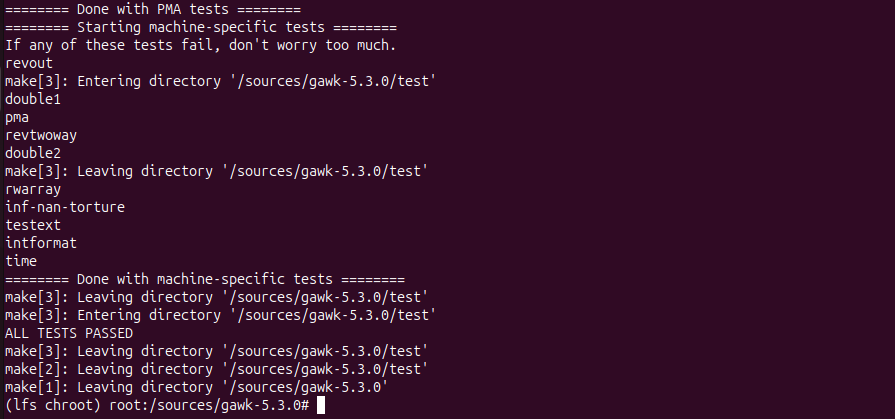
Task: Select the revout test name
Action: click(x=29, y=63)
